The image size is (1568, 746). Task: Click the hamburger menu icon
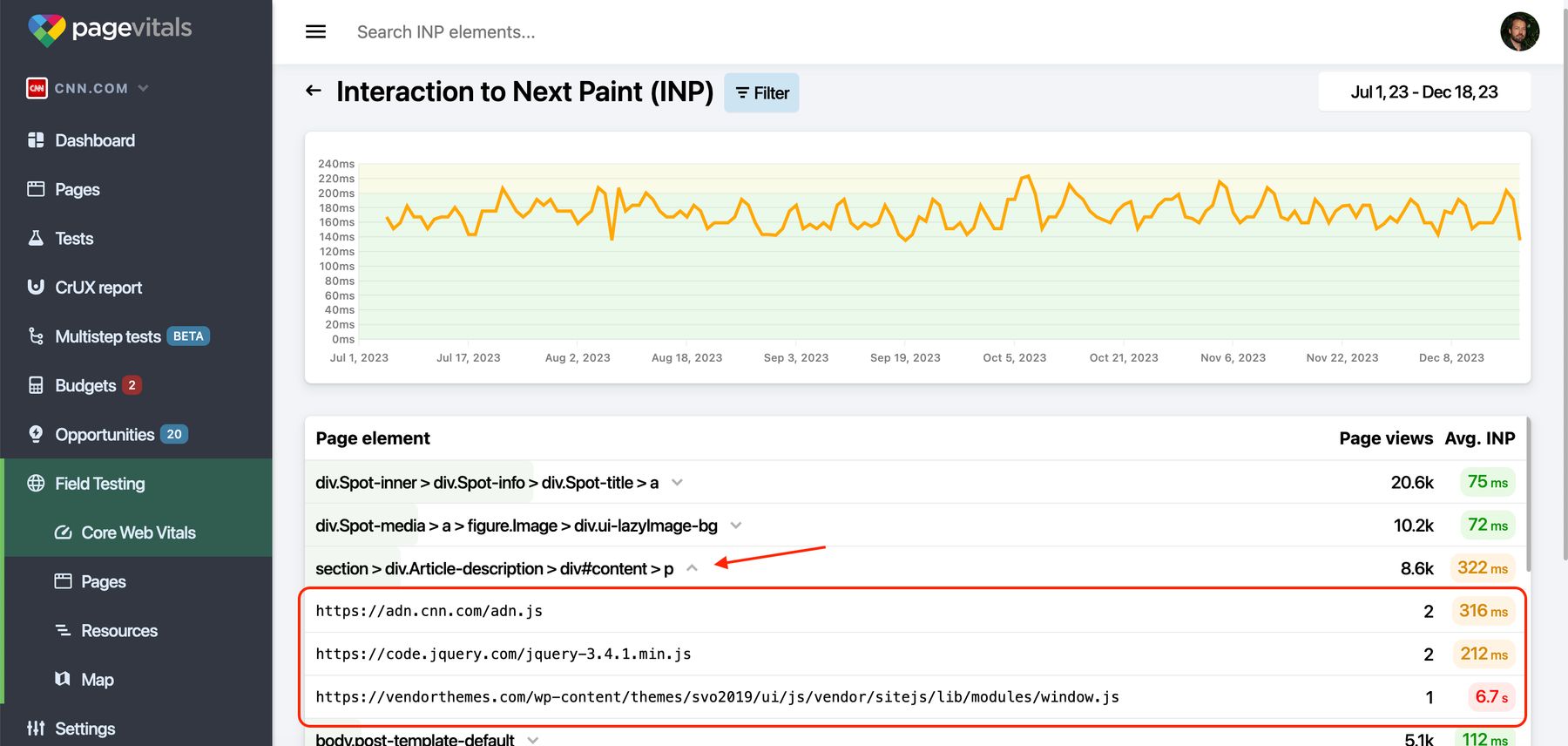coord(315,32)
